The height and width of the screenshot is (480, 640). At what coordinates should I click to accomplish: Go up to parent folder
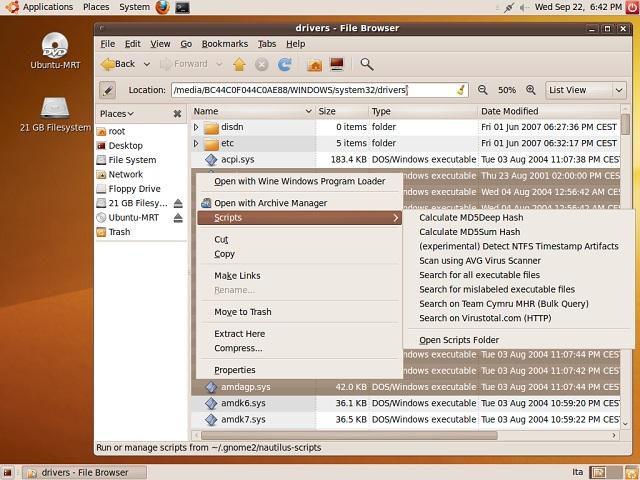(239, 64)
